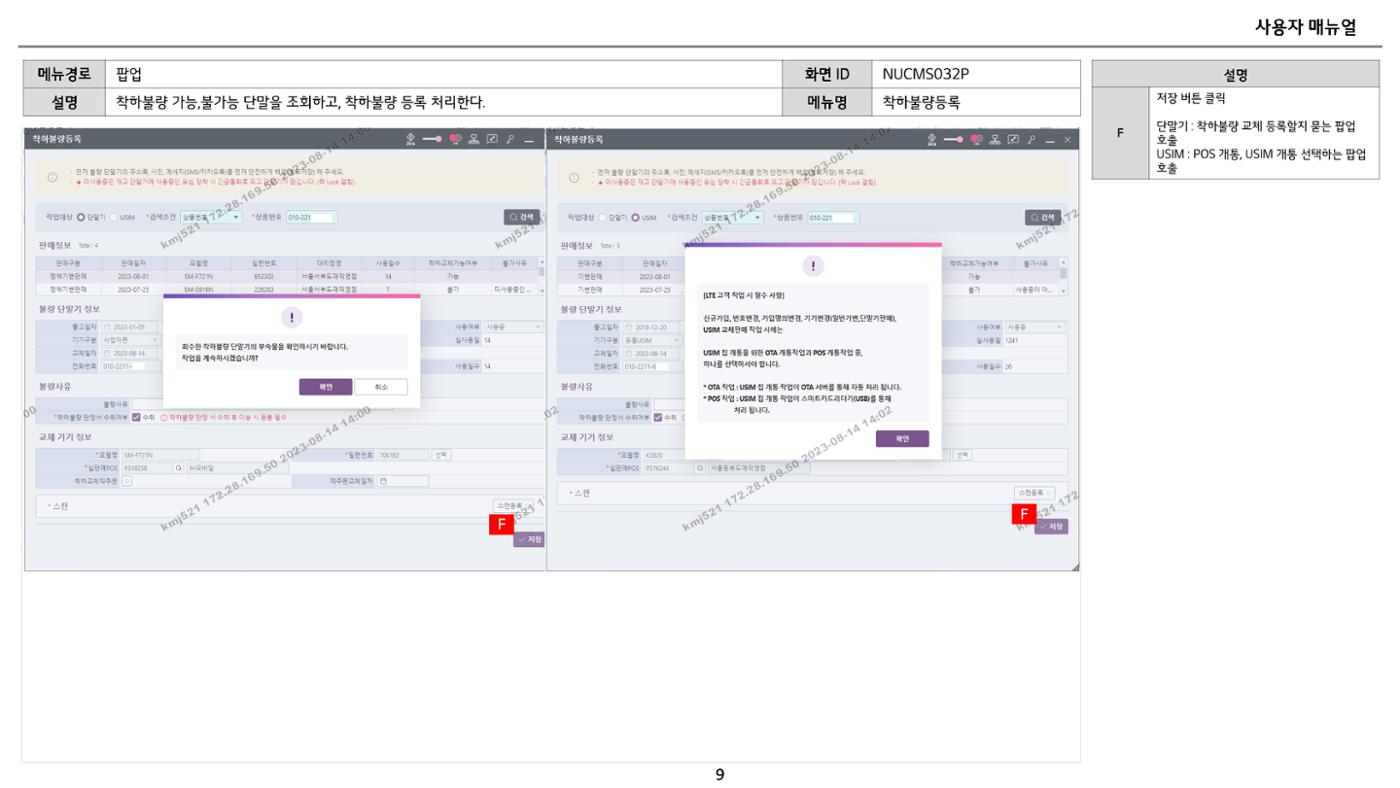1400x788 pixels.
Task: Click 전화번호 field 010-2211 in left window
Action: coord(130,365)
